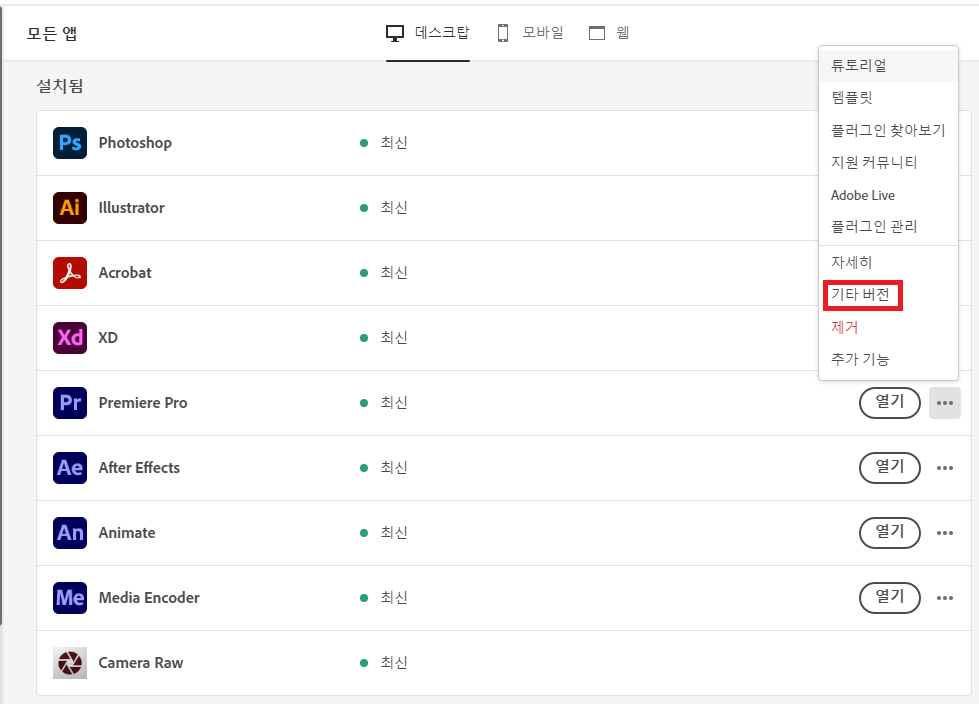Click the 최신 status for Photoshop

coord(394,143)
